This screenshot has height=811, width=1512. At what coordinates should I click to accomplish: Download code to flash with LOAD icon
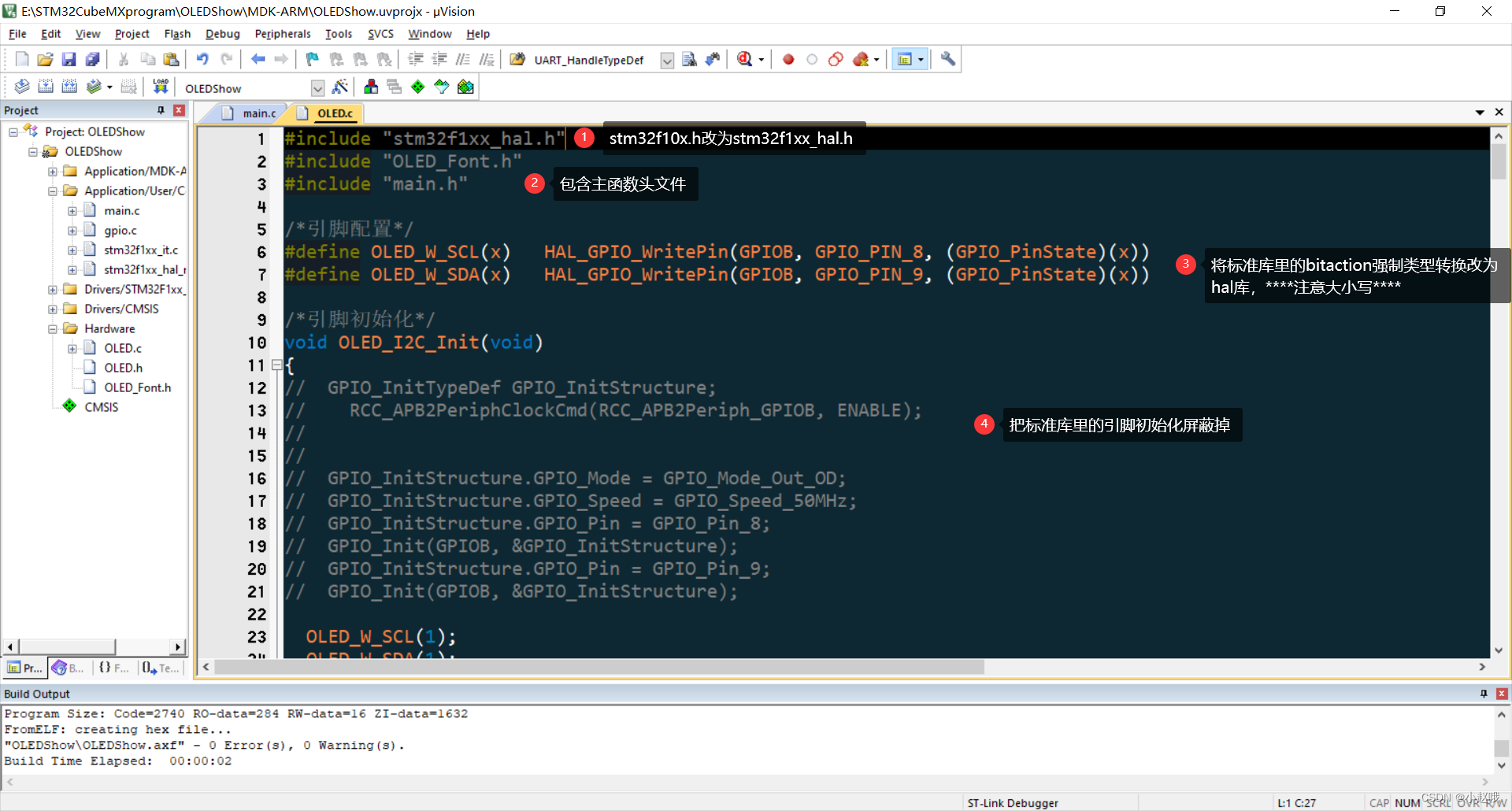161,87
